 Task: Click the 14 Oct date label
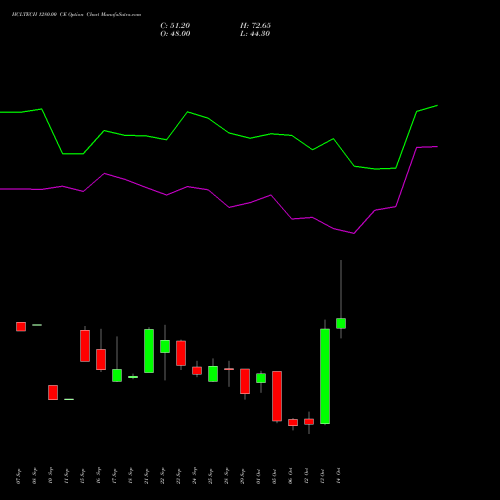pos(339,476)
